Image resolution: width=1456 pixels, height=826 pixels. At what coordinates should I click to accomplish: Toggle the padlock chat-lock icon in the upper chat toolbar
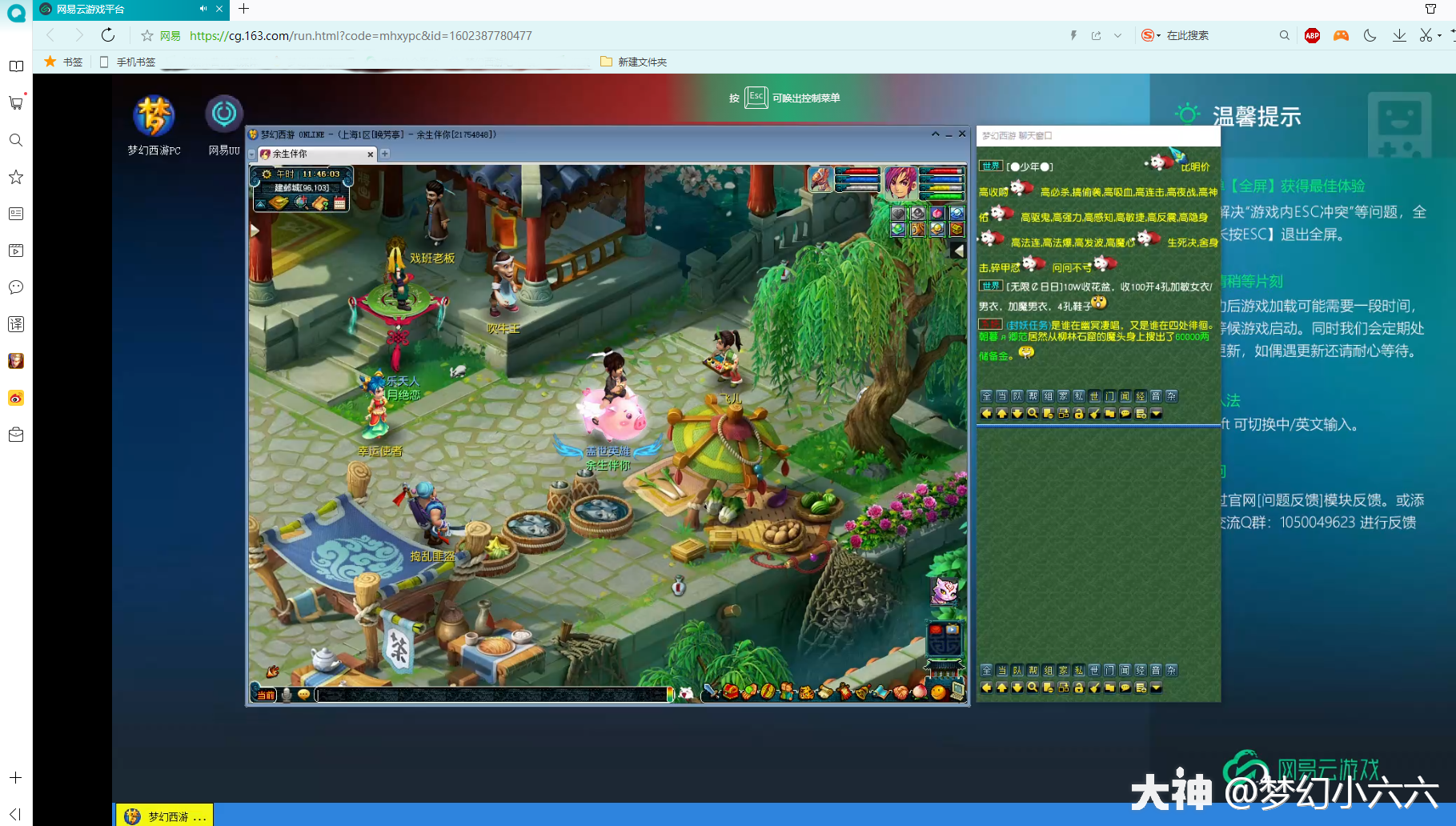[x=1079, y=414]
